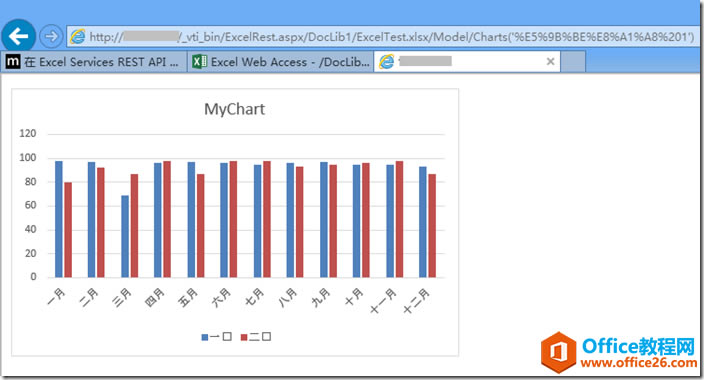
Task: Close the active browser tab
Action: tap(550, 62)
